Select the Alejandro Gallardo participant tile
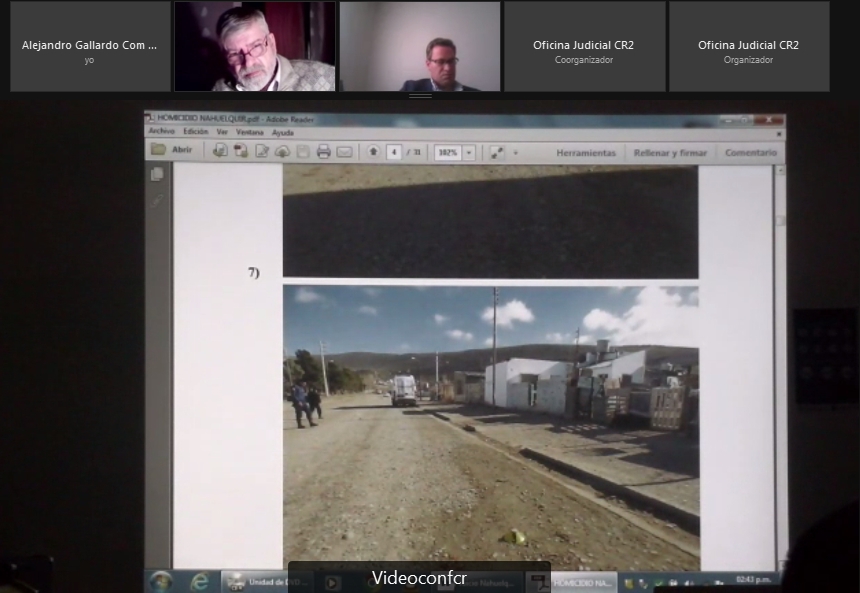 tap(90, 46)
